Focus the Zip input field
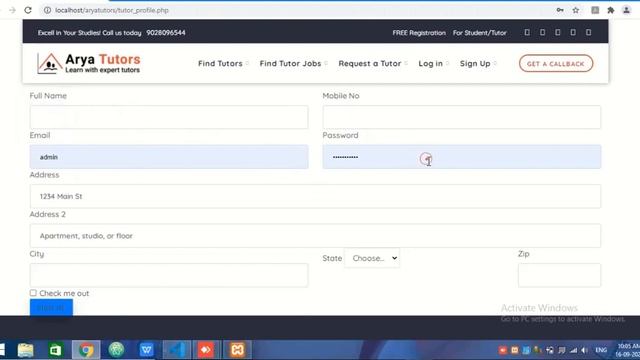640x360 pixels. point(559,275)
